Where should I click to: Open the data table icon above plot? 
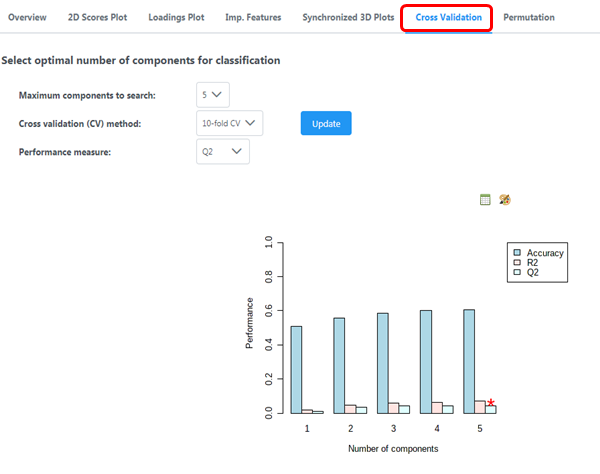(485, 200)
